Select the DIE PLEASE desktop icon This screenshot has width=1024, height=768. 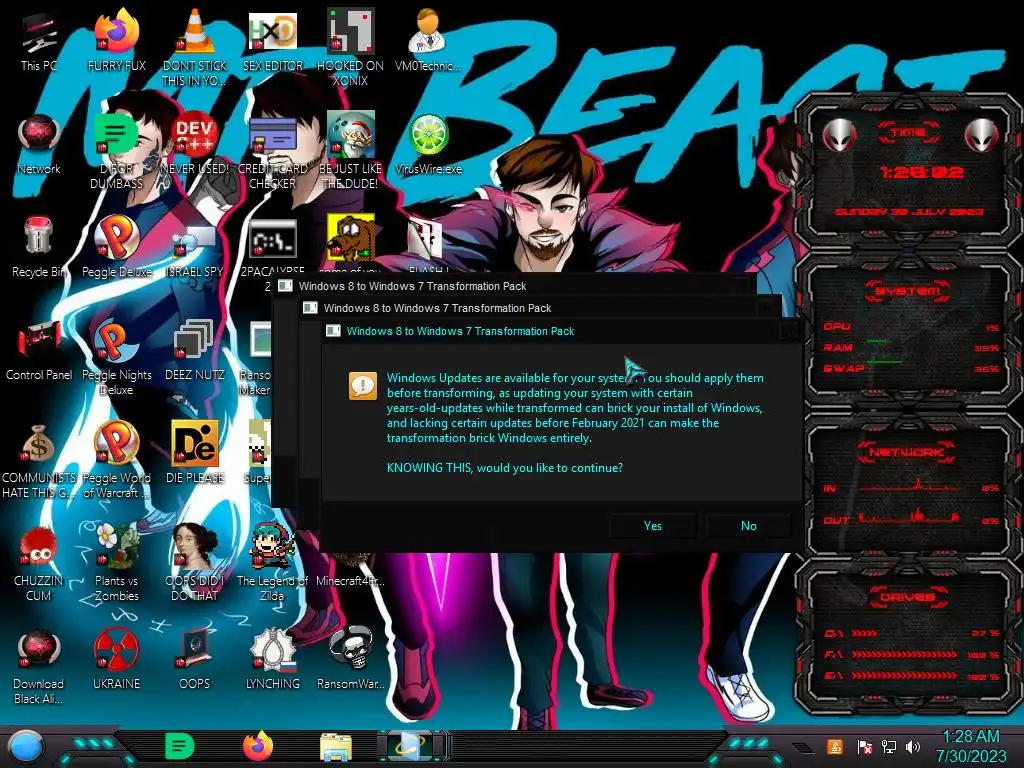click(x=195, y=453)
